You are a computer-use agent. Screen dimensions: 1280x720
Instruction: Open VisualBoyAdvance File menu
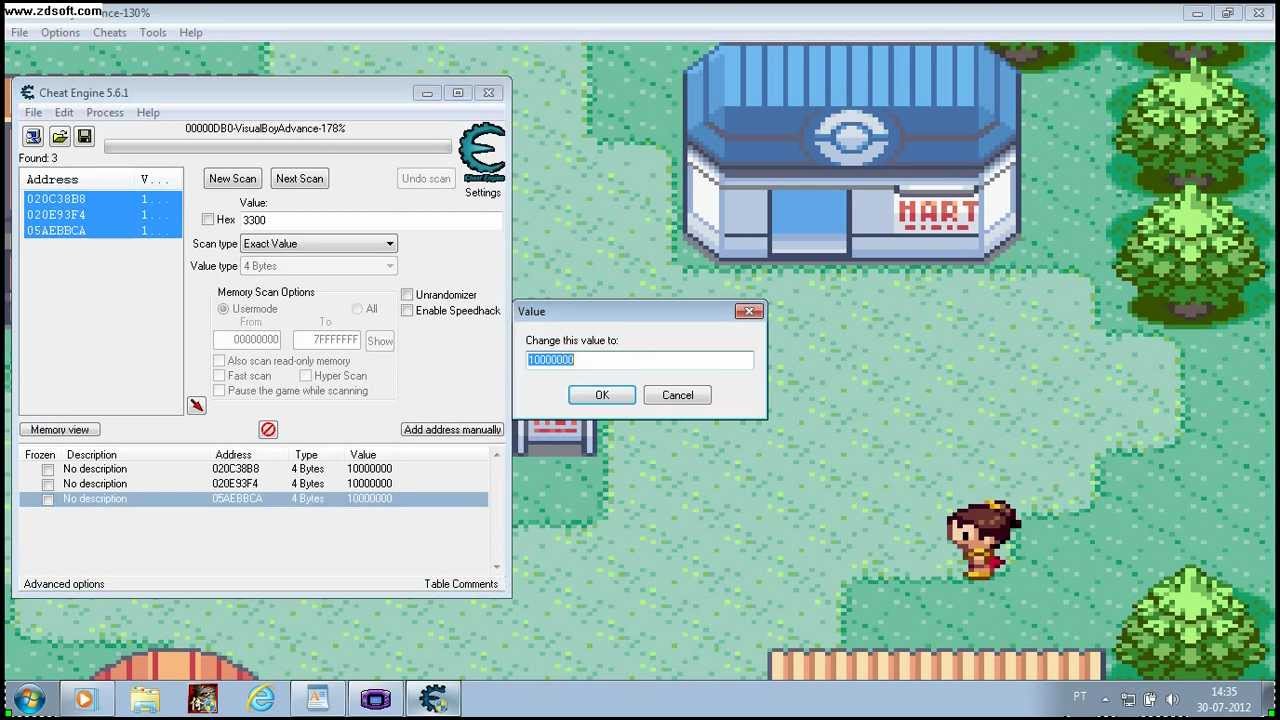[19, 32]
